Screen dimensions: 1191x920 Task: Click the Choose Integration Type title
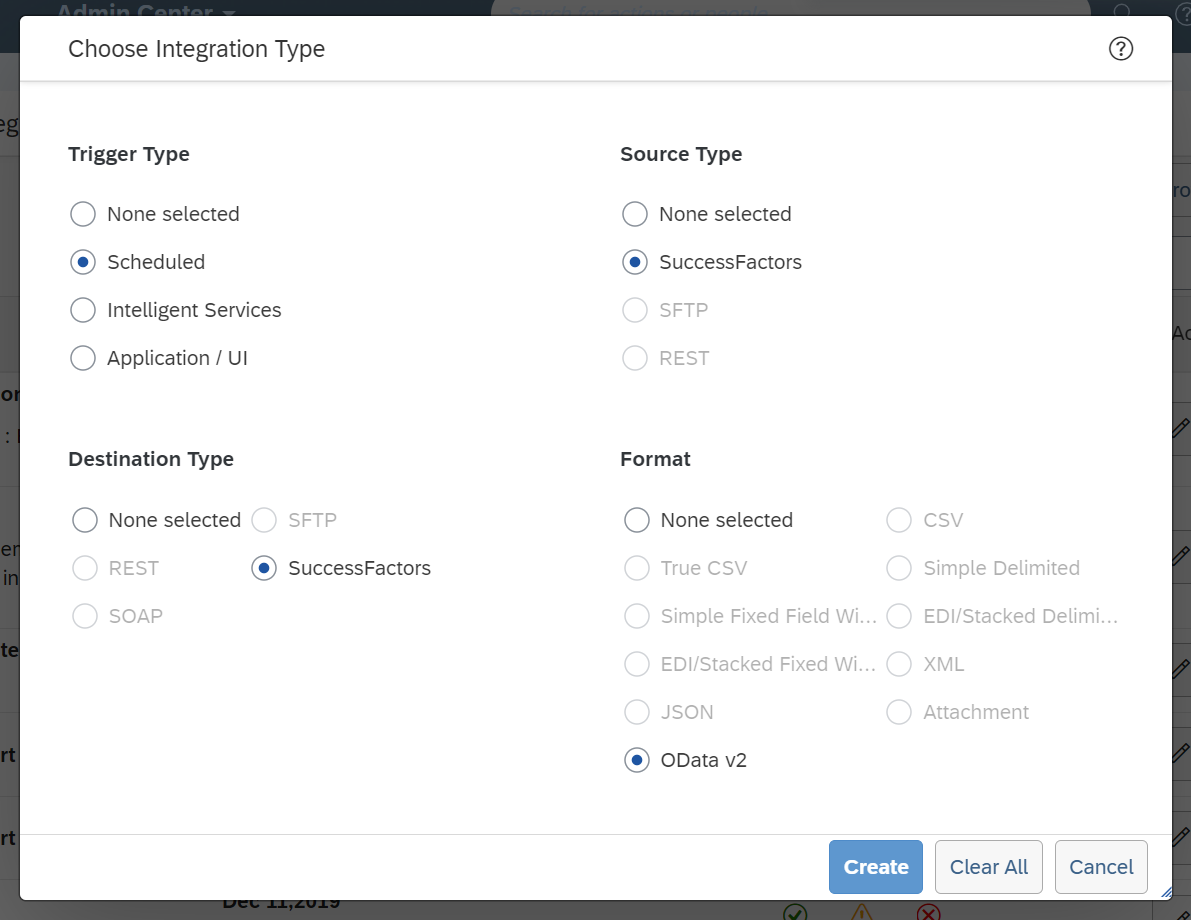(197, 49)
